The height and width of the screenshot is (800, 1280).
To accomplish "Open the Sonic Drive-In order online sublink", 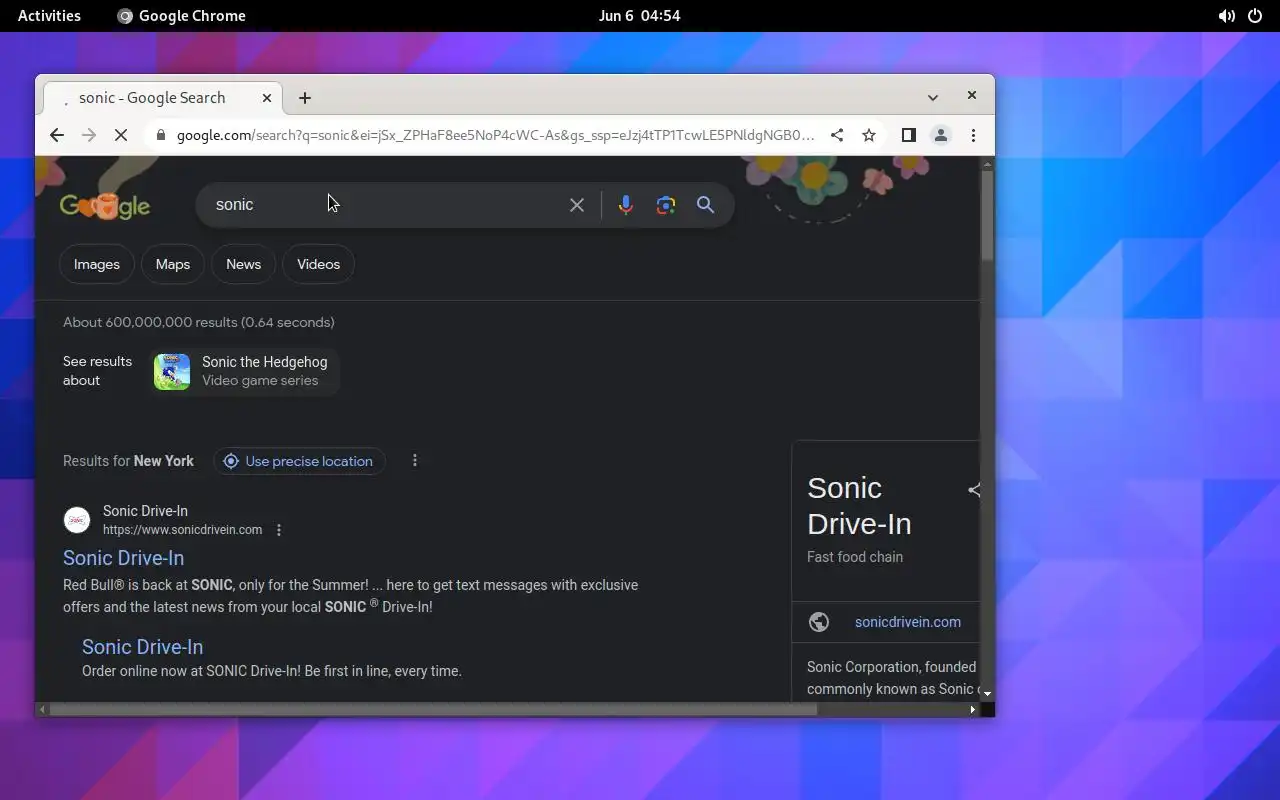I will point(142,647).
